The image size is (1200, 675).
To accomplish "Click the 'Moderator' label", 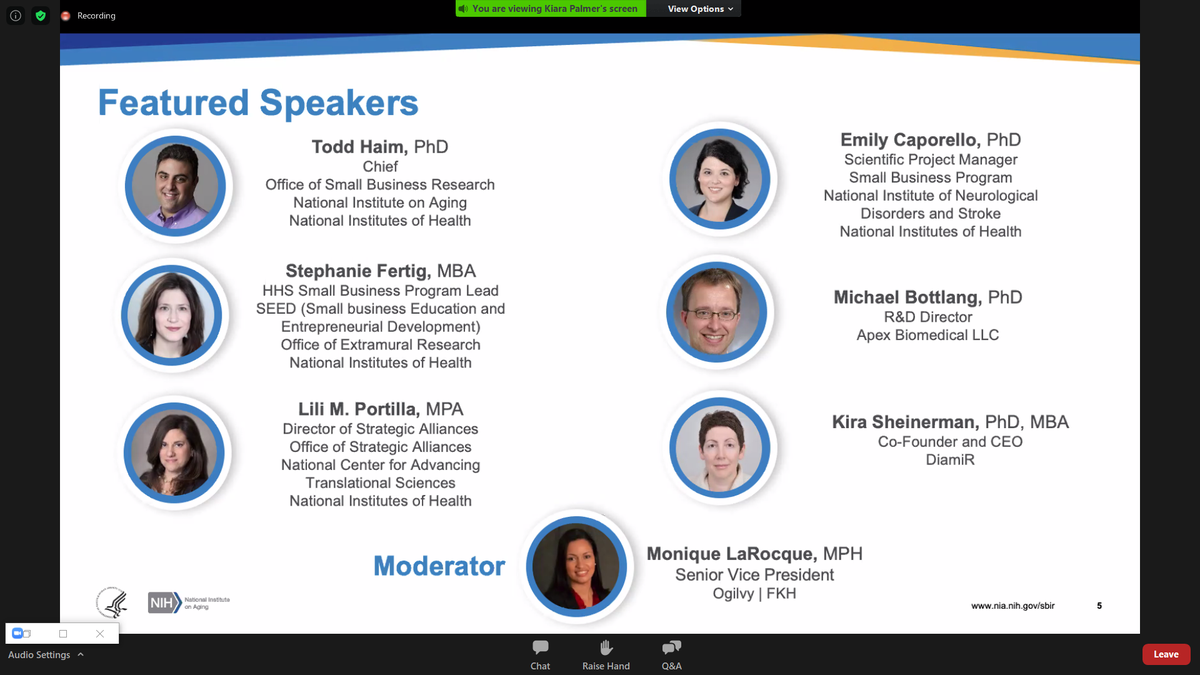I will [439, 566].
